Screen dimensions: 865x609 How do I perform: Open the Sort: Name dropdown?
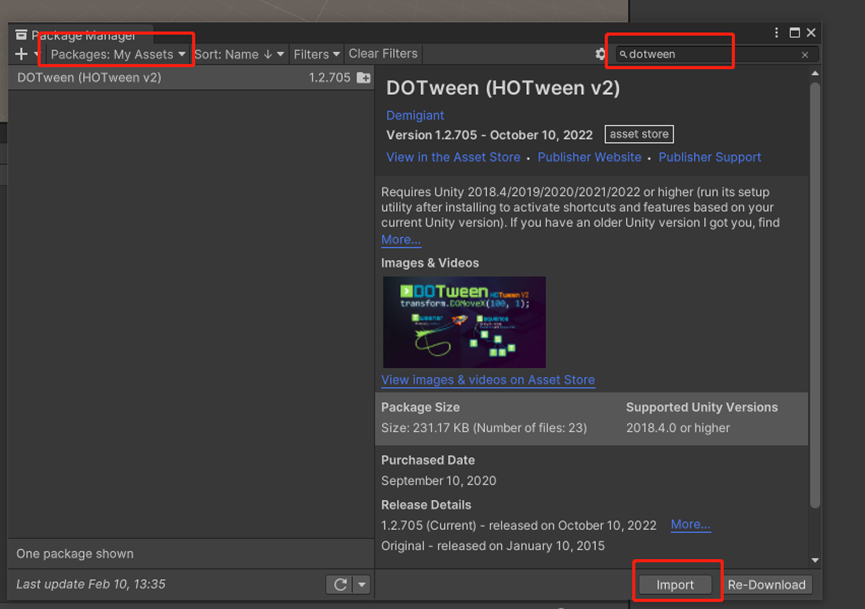click(x=239, y=54)
